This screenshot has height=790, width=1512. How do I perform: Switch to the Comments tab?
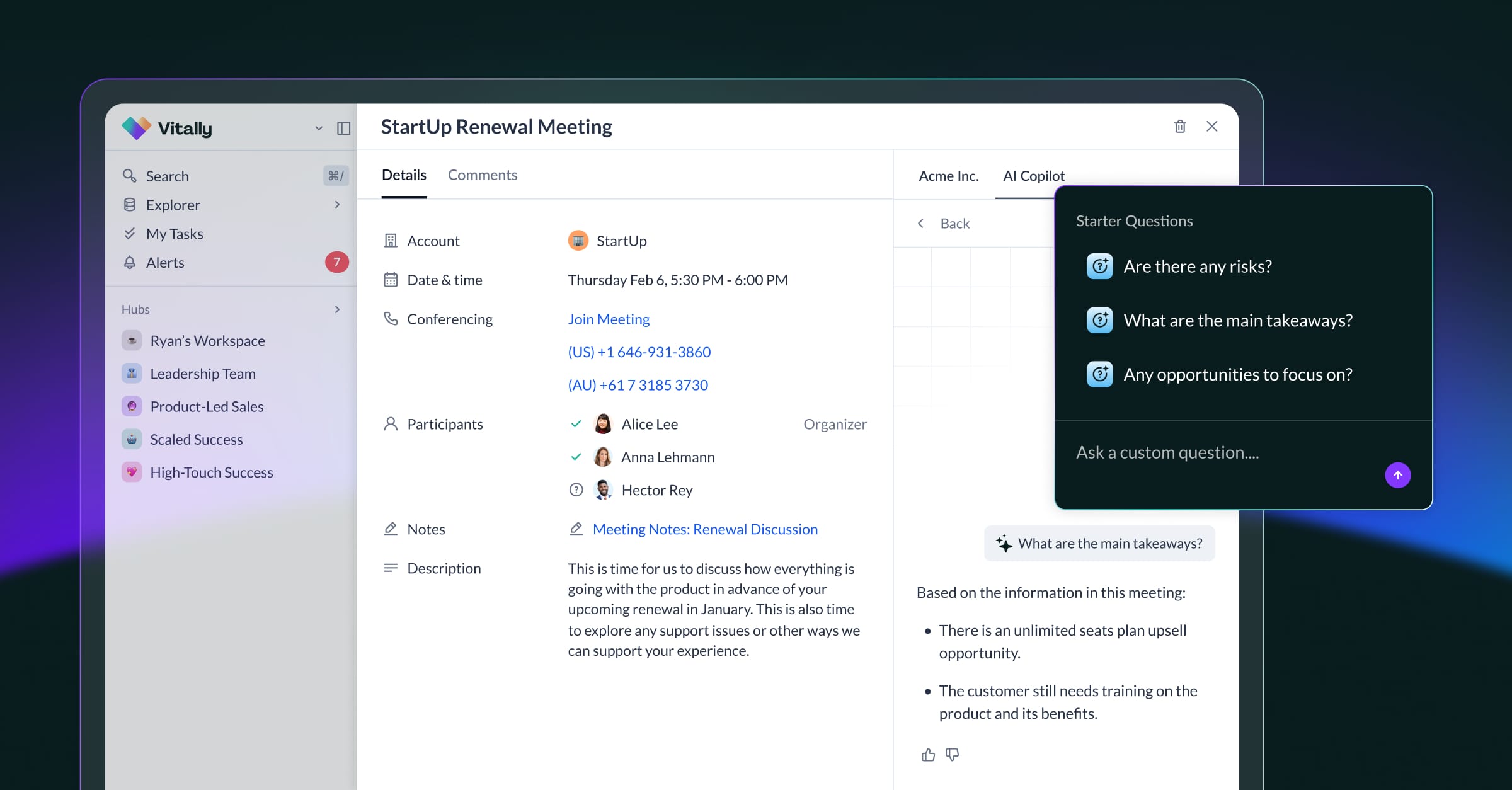click(482, 175)
